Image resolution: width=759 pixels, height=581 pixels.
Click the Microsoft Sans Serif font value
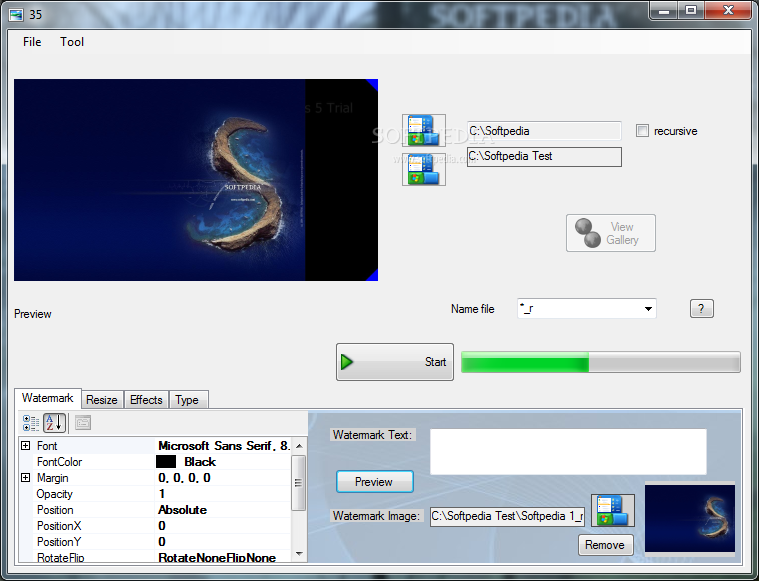point(224,445)
